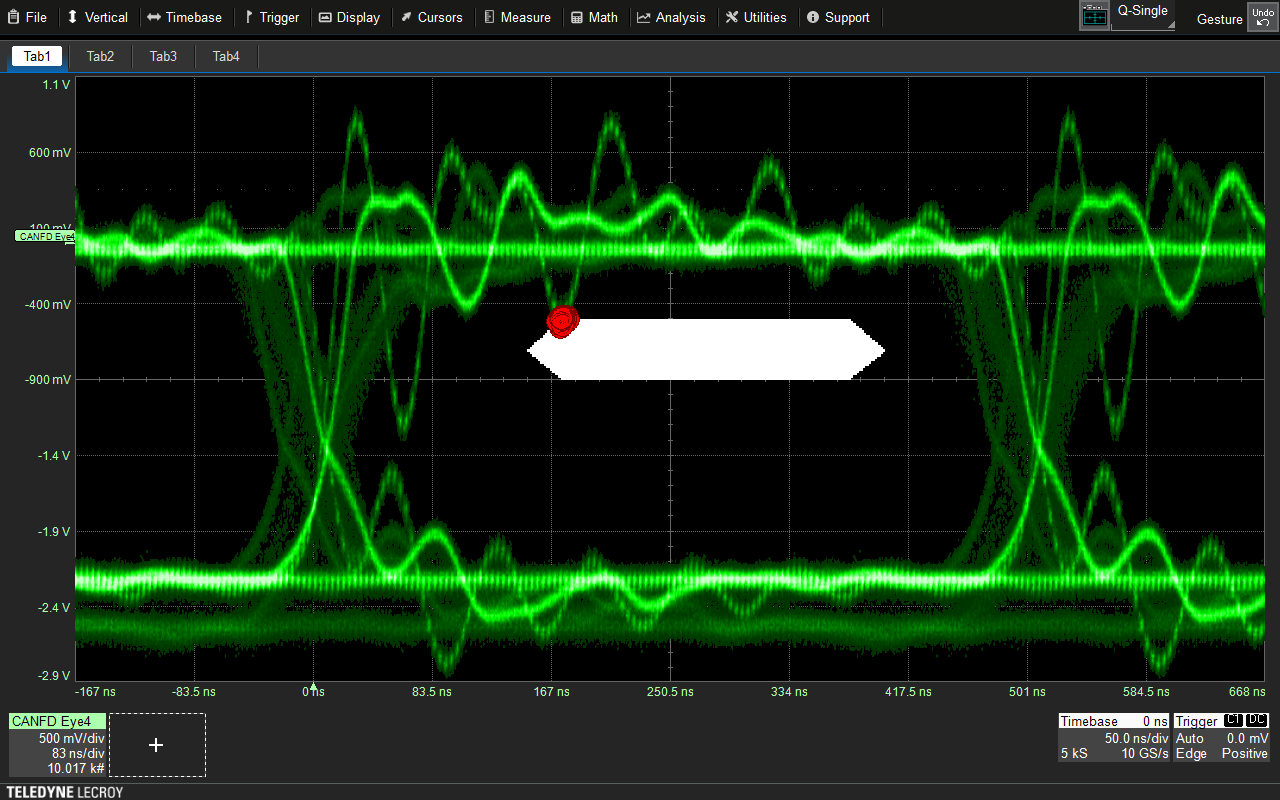Screen dimensions: 1280x800
Task: Open the Cursors menu
Action: [432, 17]
